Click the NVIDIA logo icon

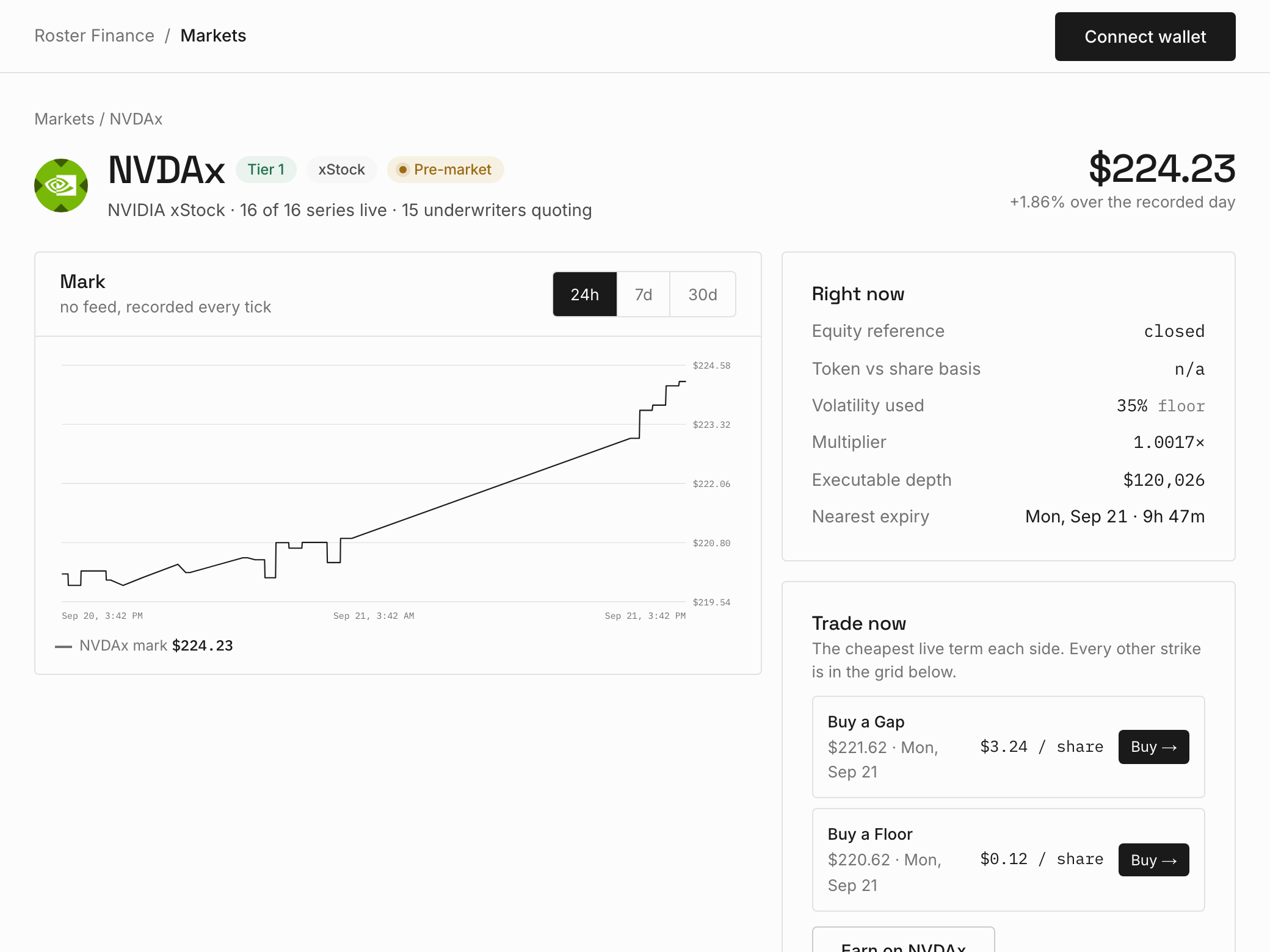tap(61, 186)
